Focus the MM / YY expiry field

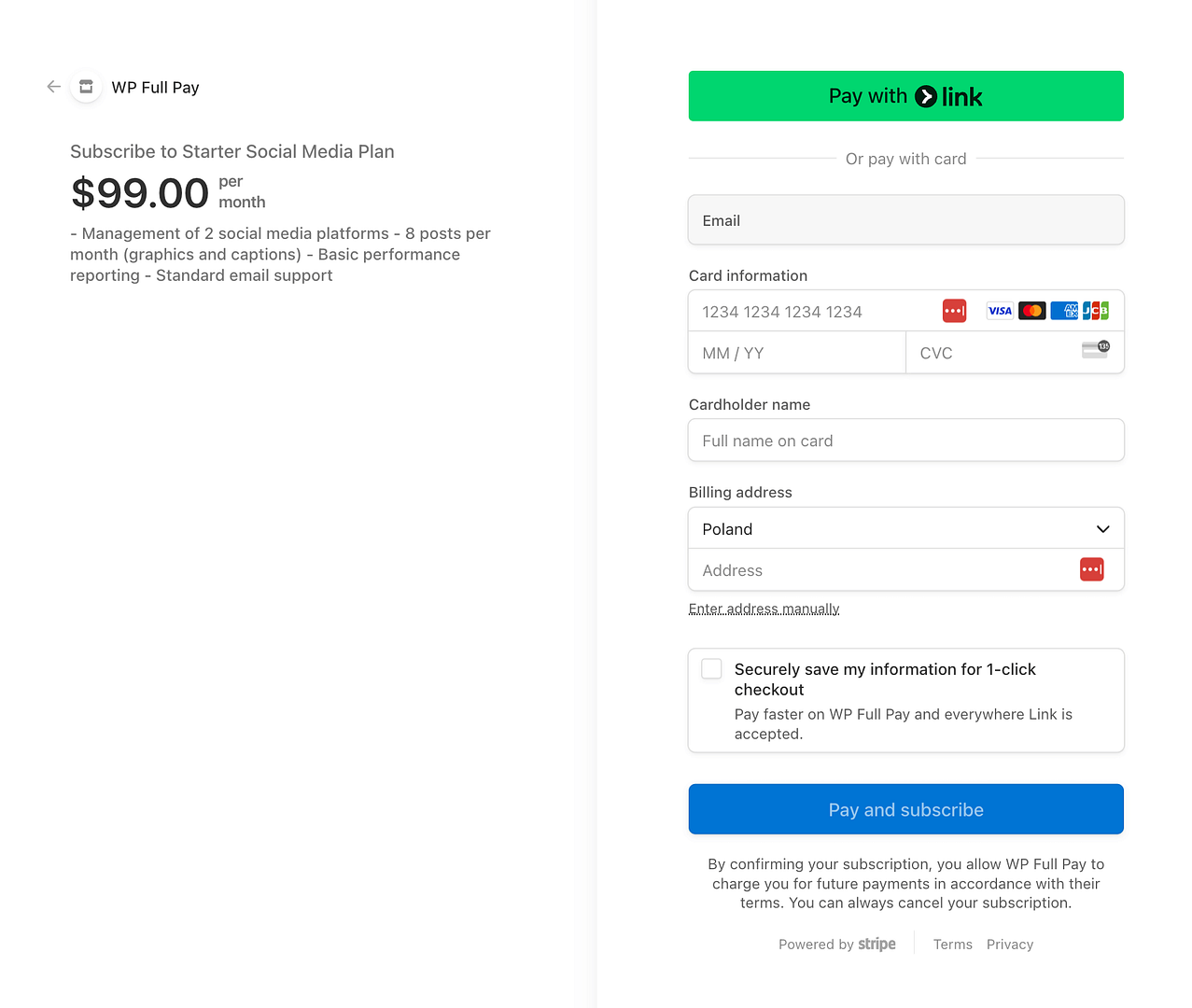pyautogui.click(x=796, y=354)
